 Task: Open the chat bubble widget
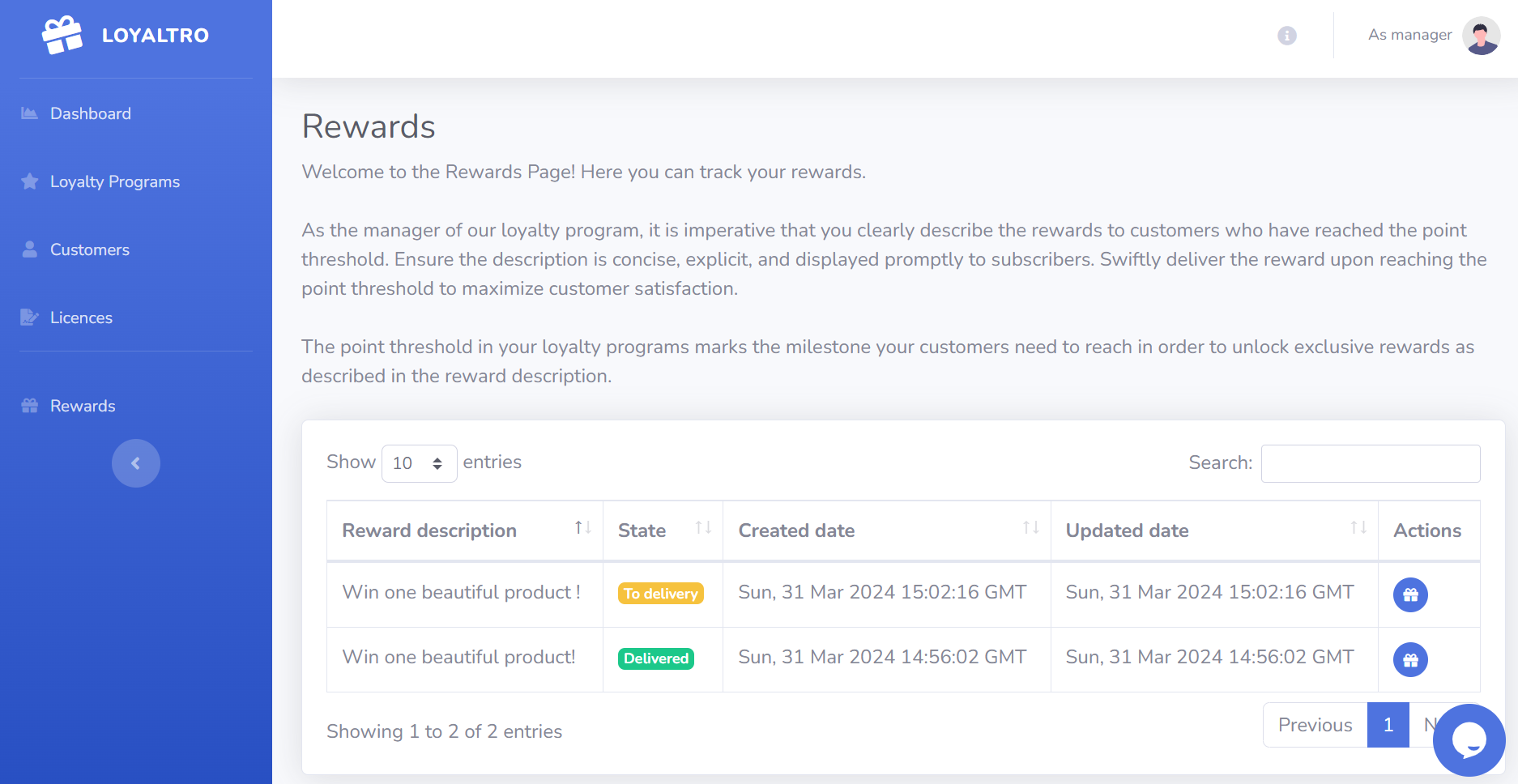point(1469,740)
